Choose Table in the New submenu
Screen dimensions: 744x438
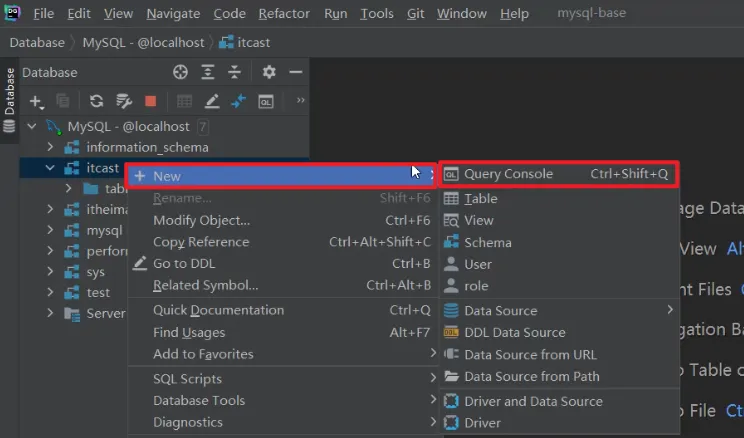(x=480, y=198)
